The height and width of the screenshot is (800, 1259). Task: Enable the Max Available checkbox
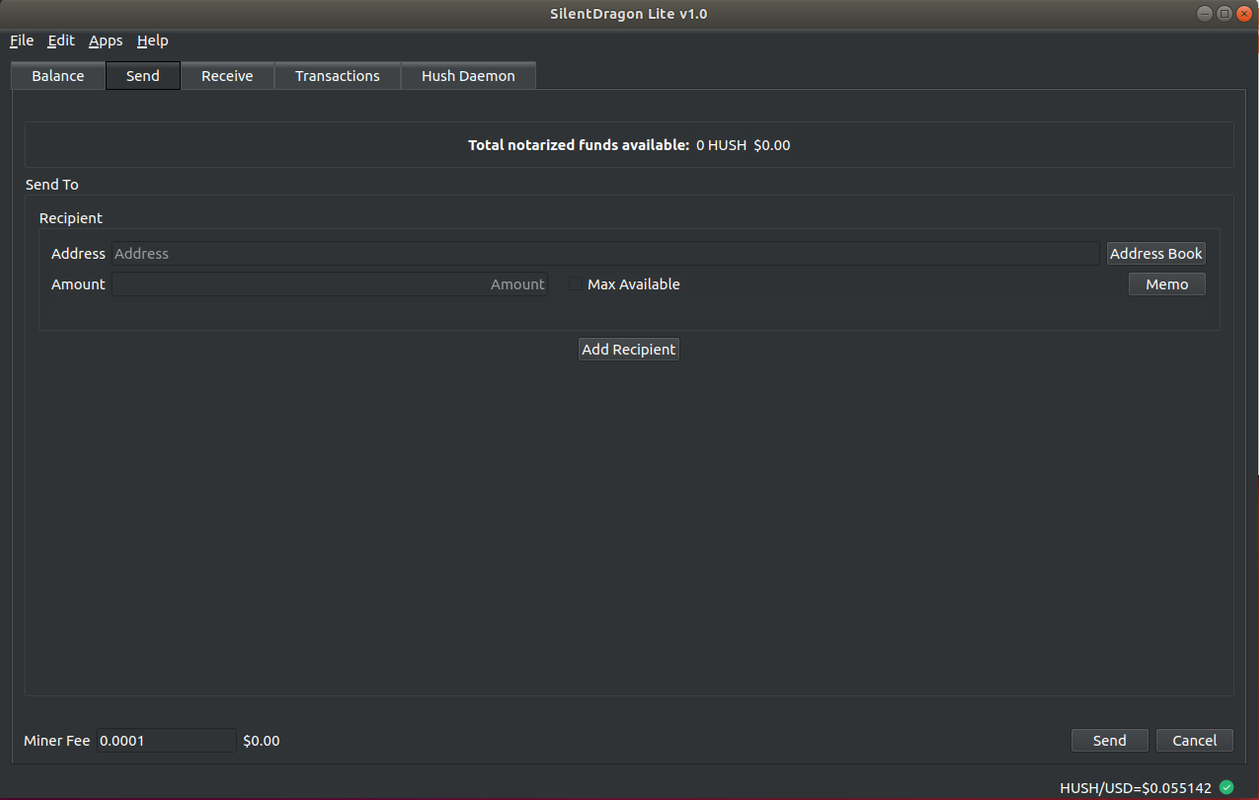(575, 284)
